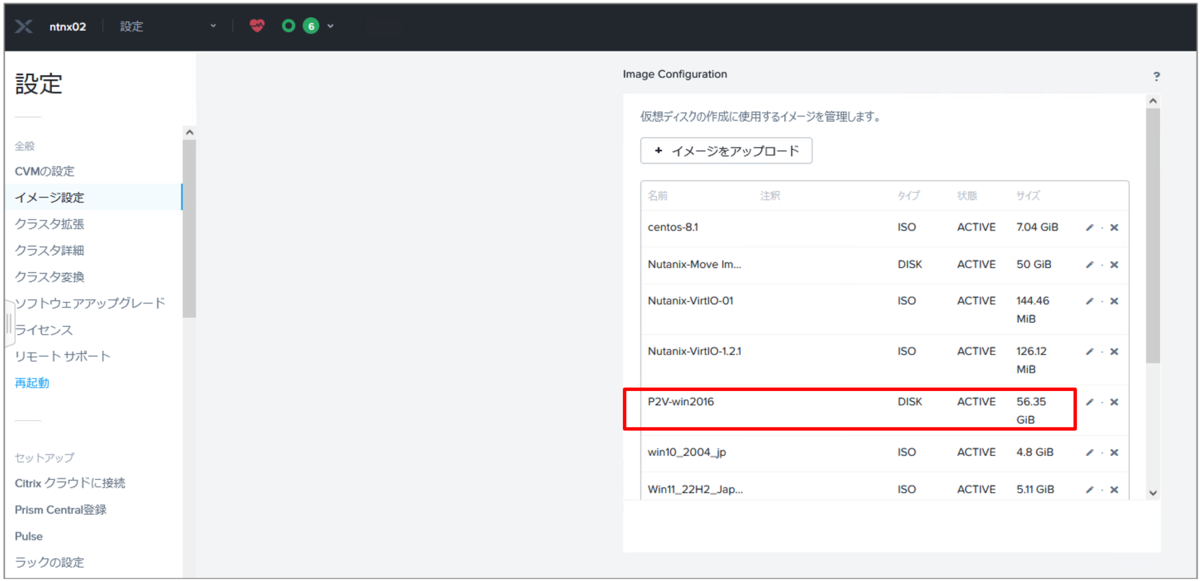Click the イメージをアップロード button
This screenshot has width=1200, height=581.
(x=726, y=151)
